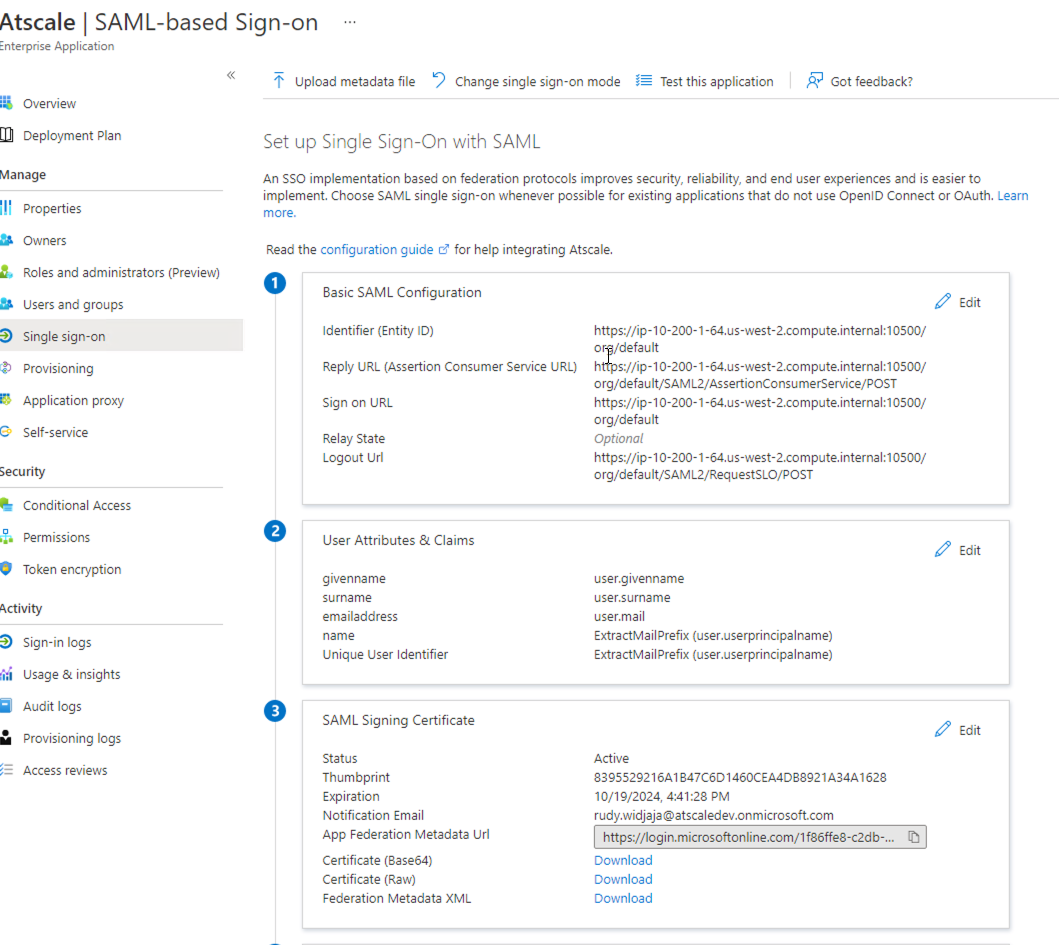Click the checklist icon for Test this application
The image size is (1059, 945).
(644, 81)
